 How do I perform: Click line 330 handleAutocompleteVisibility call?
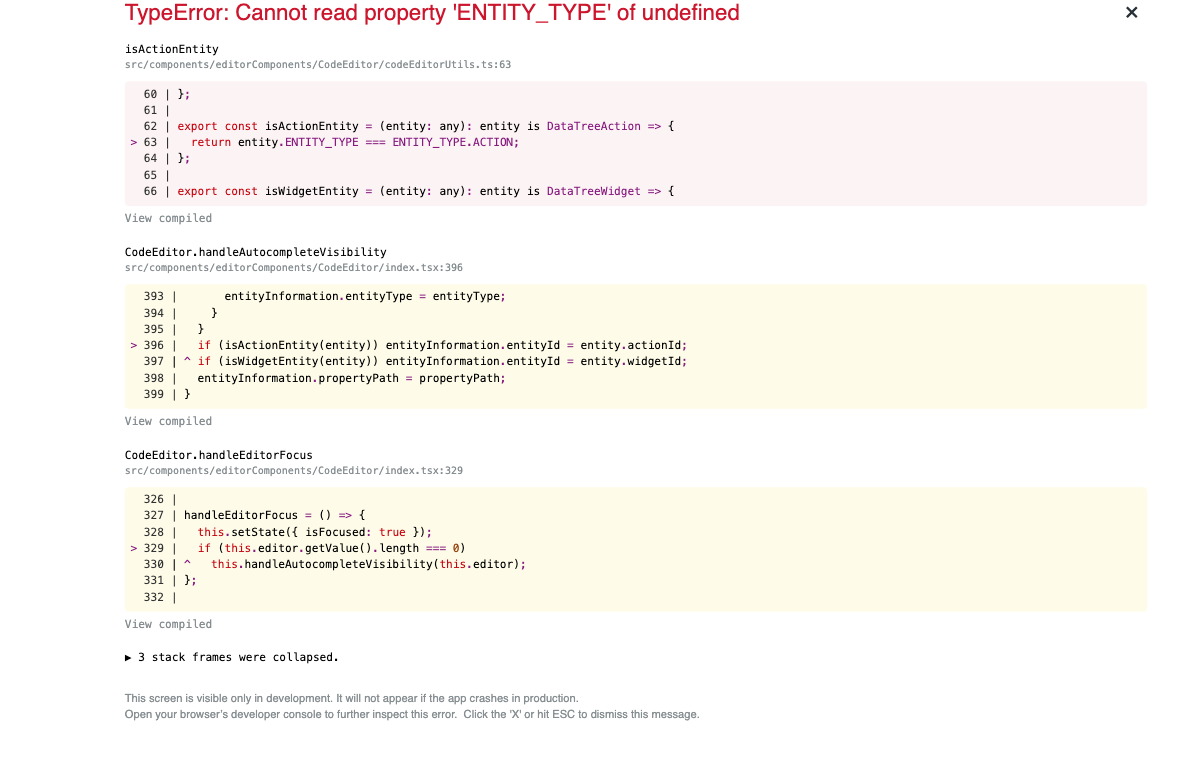click(x=368, y=564)
